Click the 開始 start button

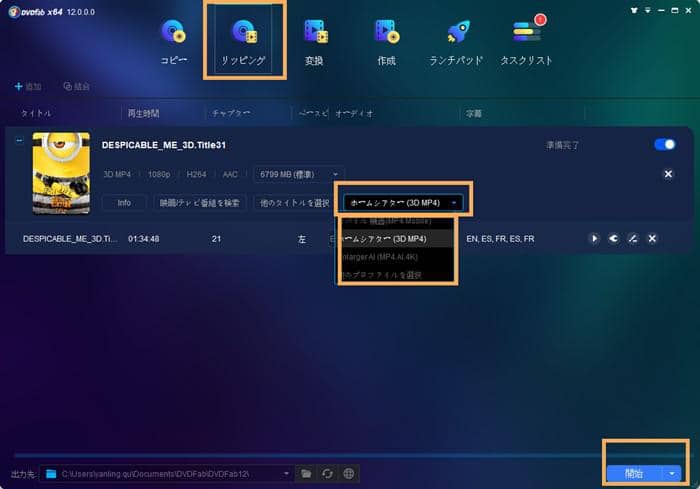pos(634,473)
